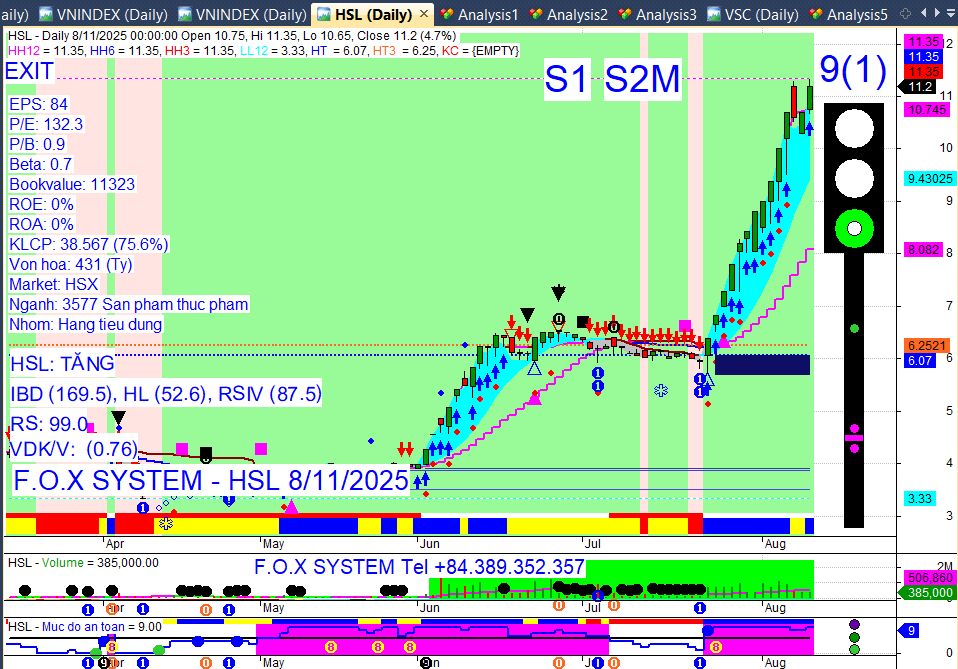Close the HSL (Daily) tab
958x669 pixels.
click(423, 13)
